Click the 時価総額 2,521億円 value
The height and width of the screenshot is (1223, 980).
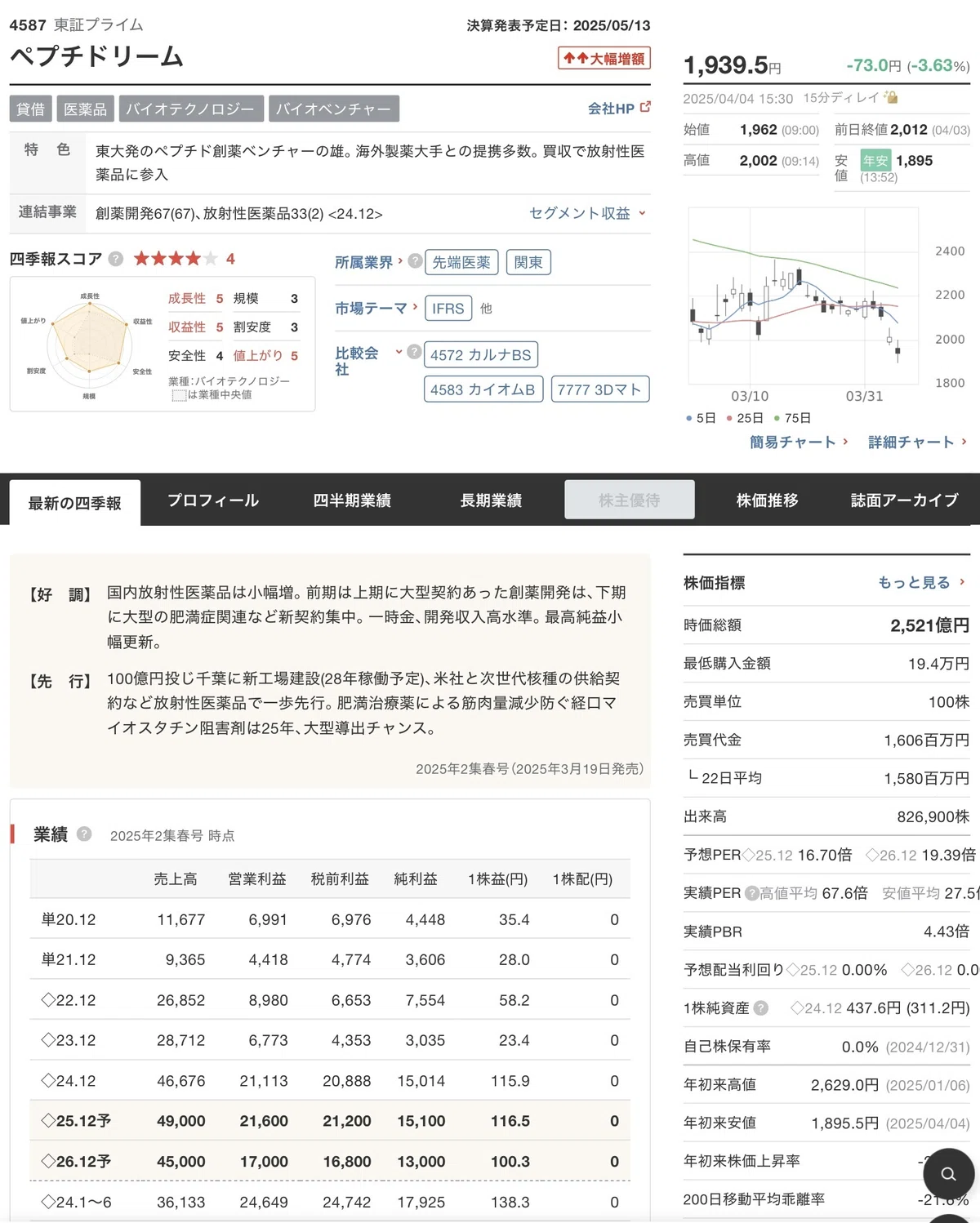point(929,625)
